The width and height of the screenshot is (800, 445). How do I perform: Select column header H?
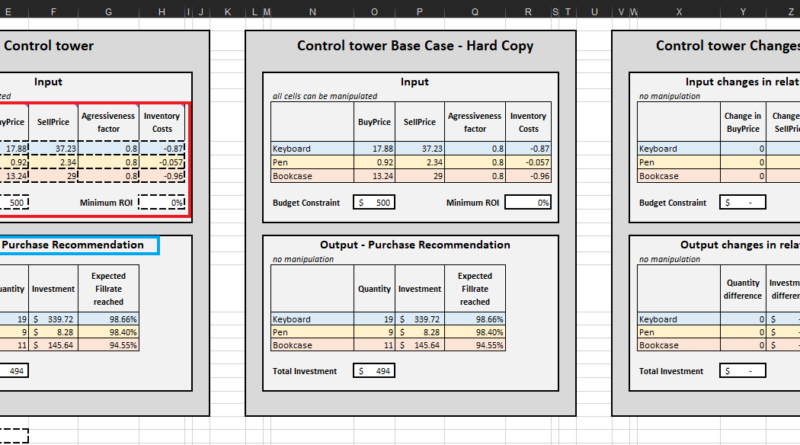tap(162, 12)
